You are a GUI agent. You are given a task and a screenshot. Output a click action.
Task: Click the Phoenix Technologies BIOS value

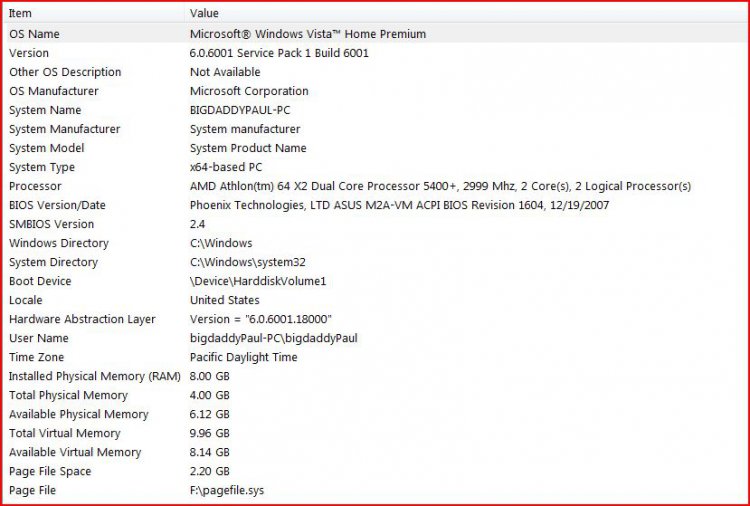click(399, 205)
